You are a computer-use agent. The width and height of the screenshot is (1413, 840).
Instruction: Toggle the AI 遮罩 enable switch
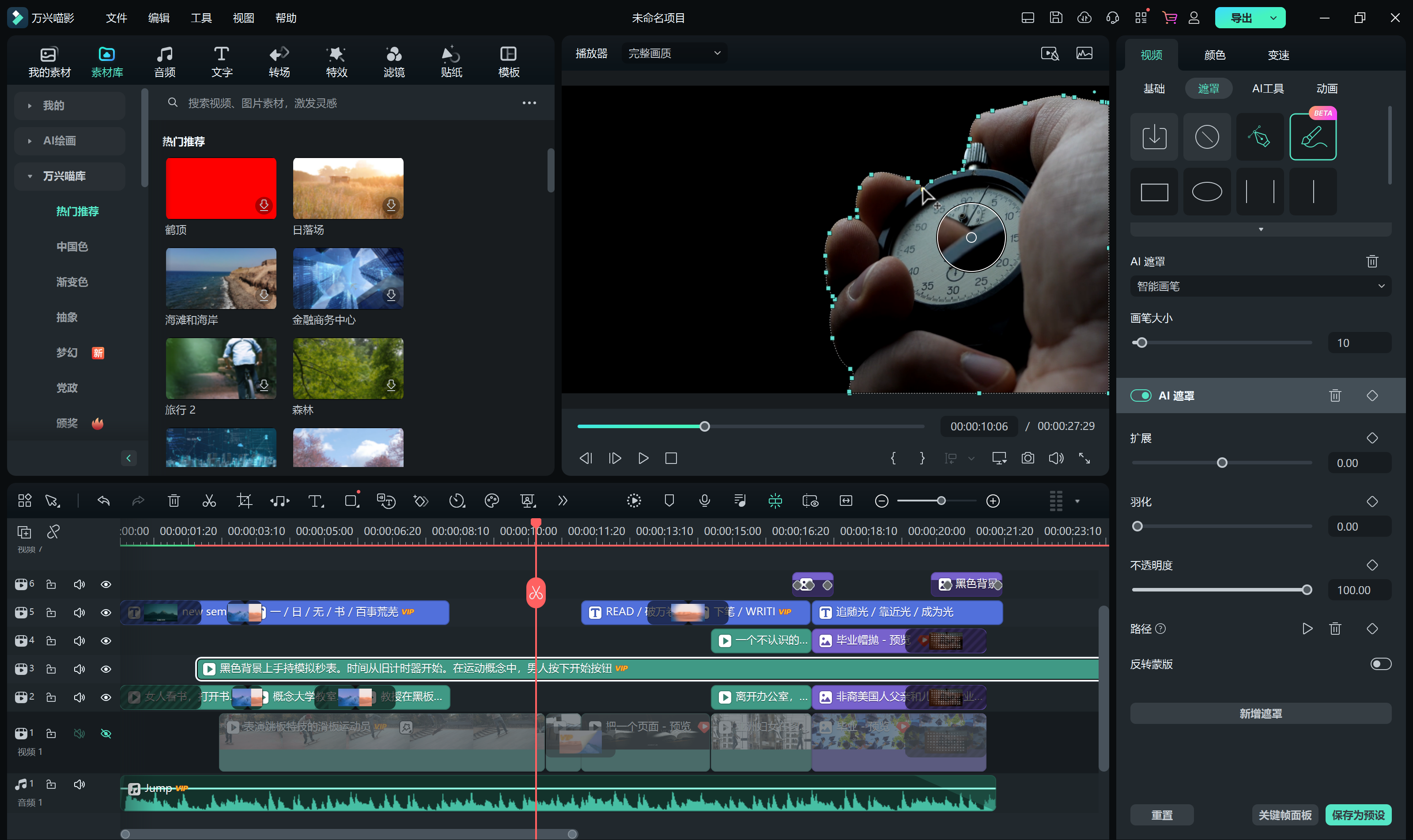pyautogui.click(x=1141, y=396)
